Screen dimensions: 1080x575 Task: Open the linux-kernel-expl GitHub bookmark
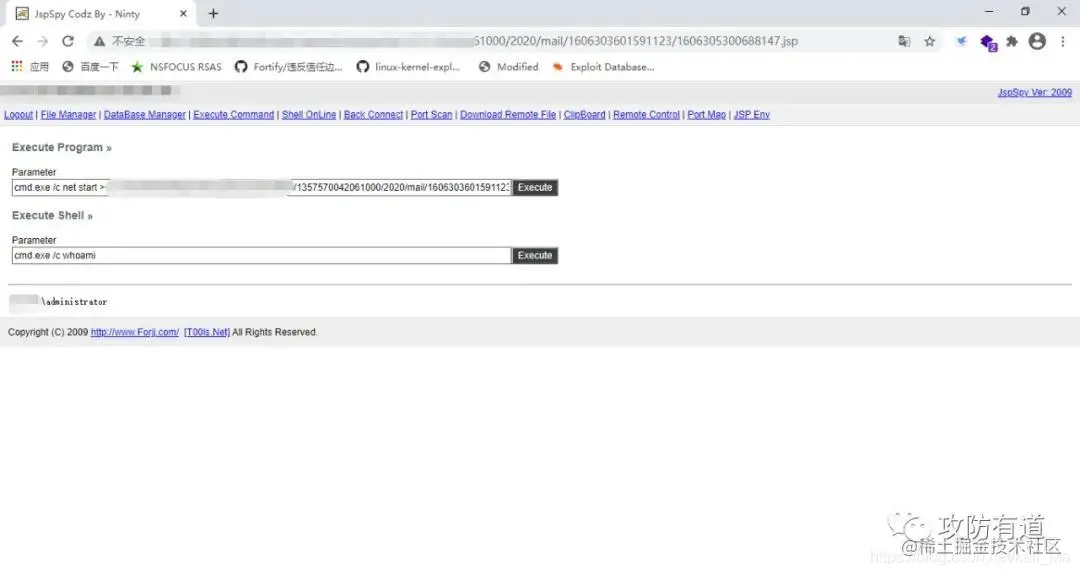tap(408, 67)
